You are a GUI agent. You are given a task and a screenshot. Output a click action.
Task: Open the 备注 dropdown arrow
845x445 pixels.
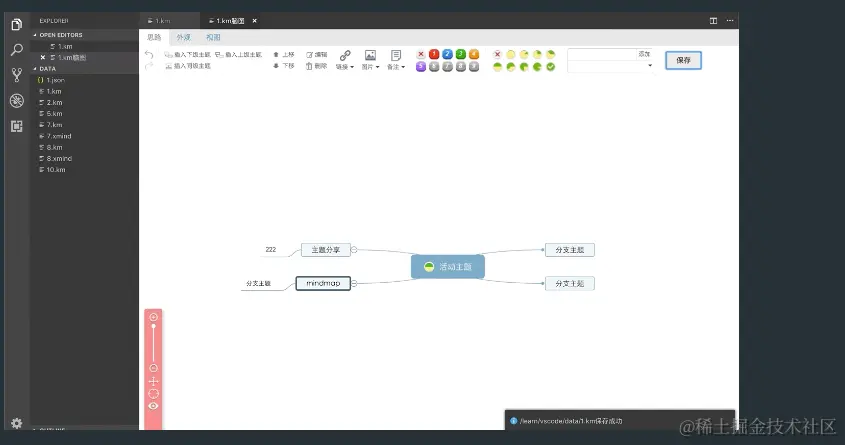pos(403,67)
